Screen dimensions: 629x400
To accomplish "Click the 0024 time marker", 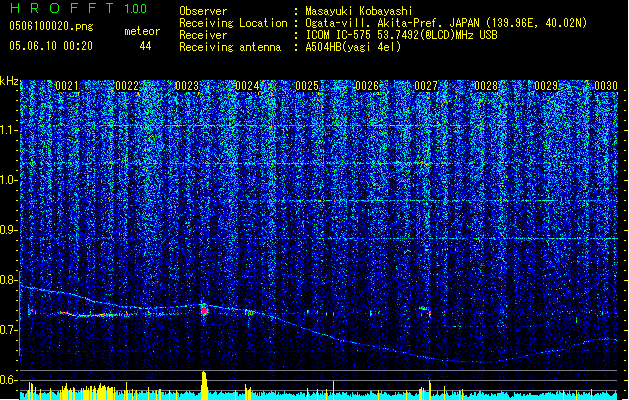I will coord(247,86).
